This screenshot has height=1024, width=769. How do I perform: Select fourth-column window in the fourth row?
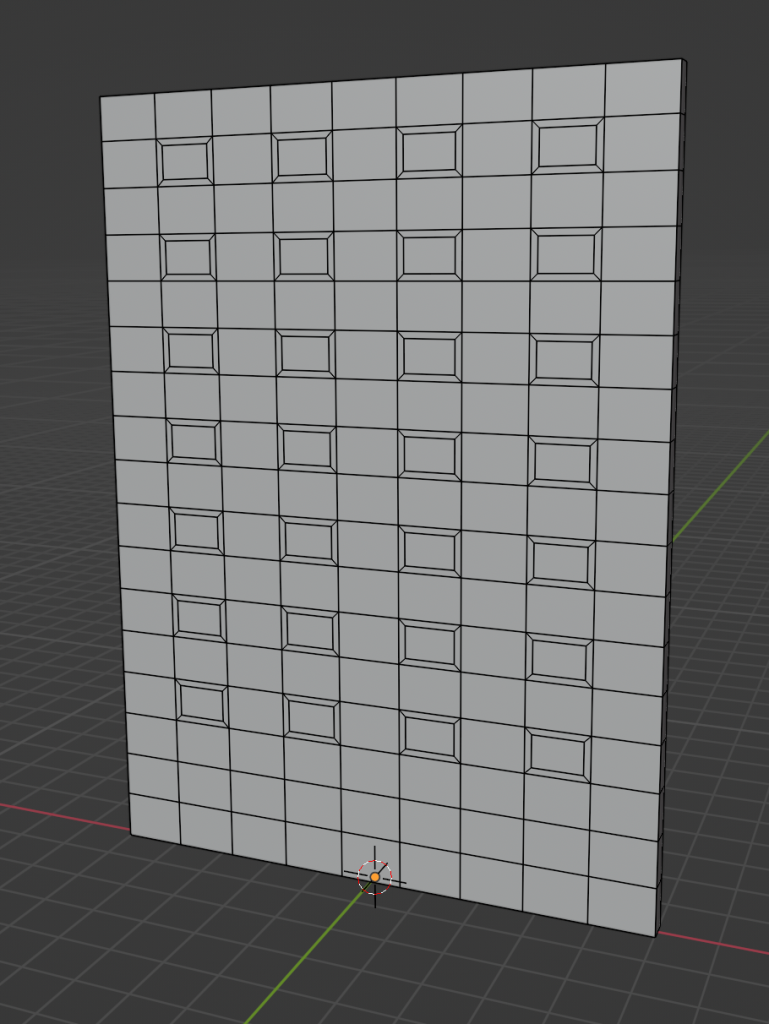(563, 461)
